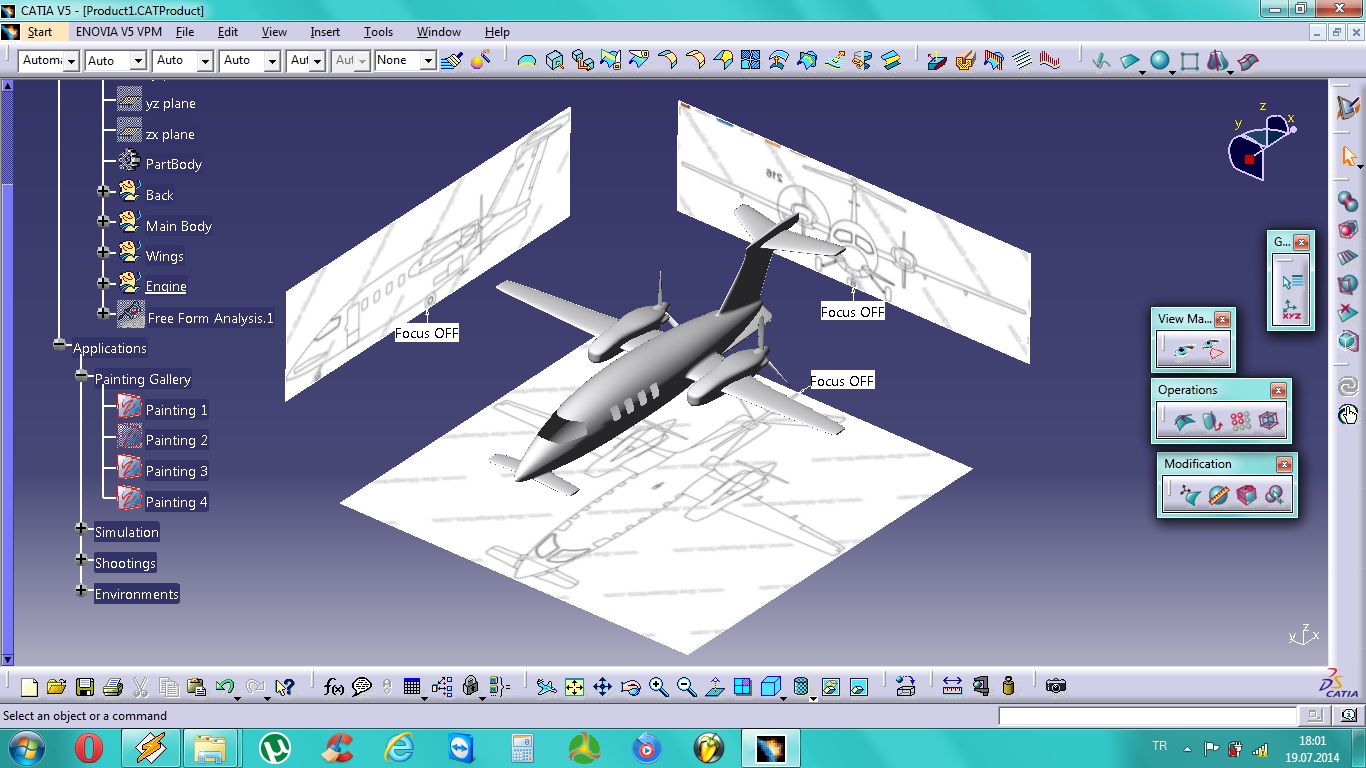
Task: Click the Zoom In magnifier icon
Action: pos(658,687)
